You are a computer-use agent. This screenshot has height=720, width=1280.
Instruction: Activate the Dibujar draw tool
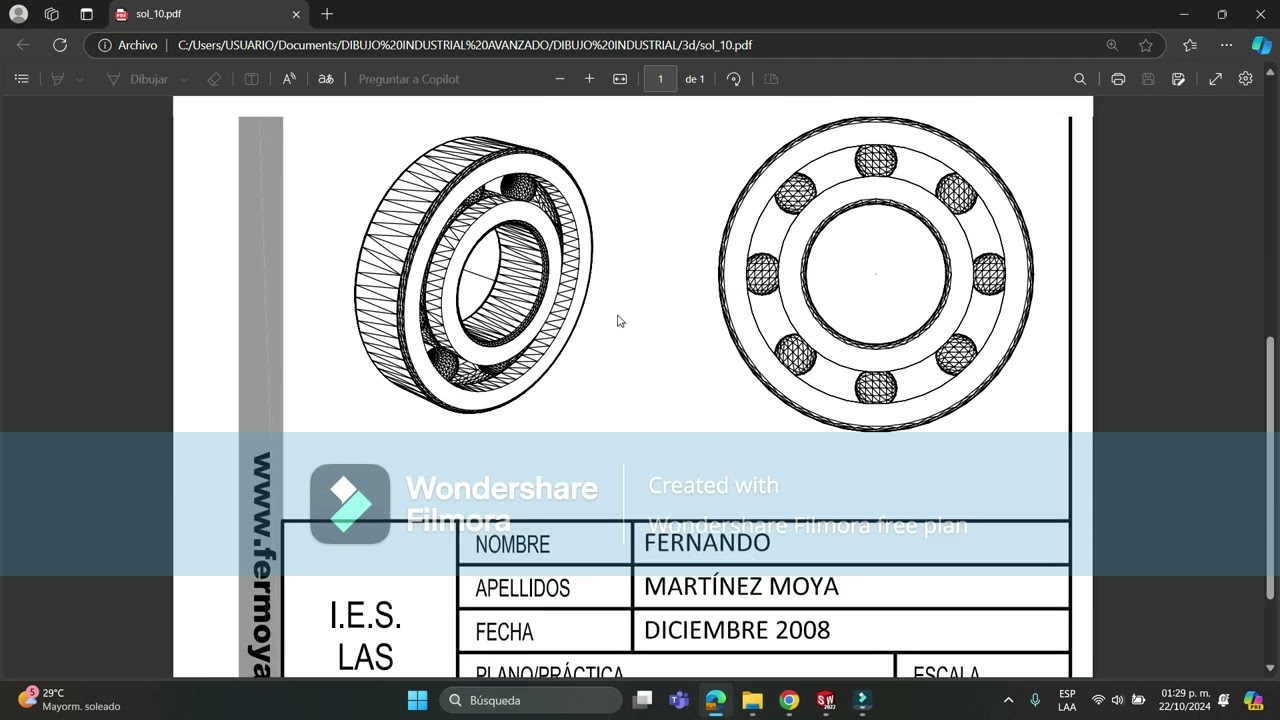click(x=137, y=79)
